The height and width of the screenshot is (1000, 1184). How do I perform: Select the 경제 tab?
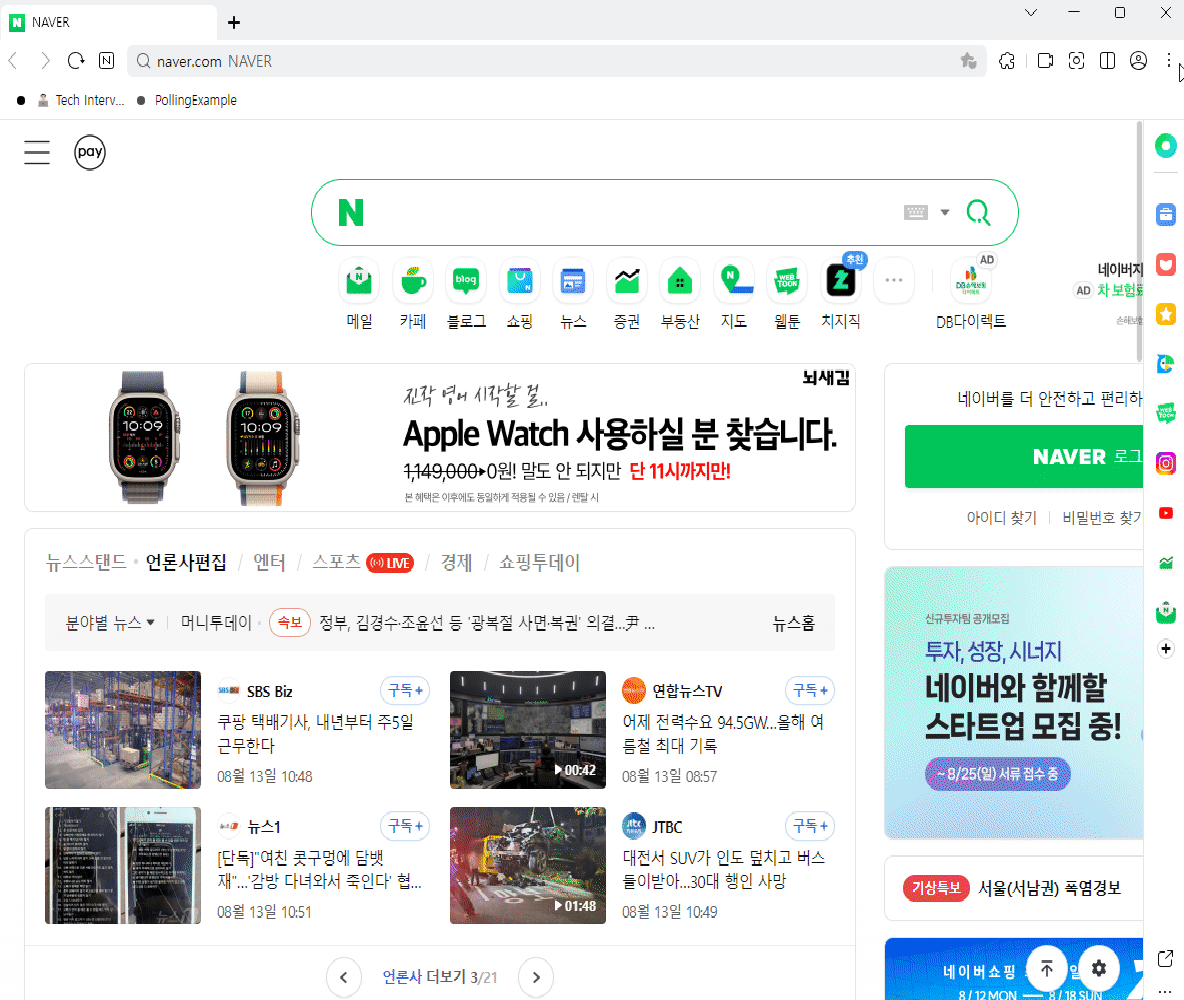tap(456, 562)
